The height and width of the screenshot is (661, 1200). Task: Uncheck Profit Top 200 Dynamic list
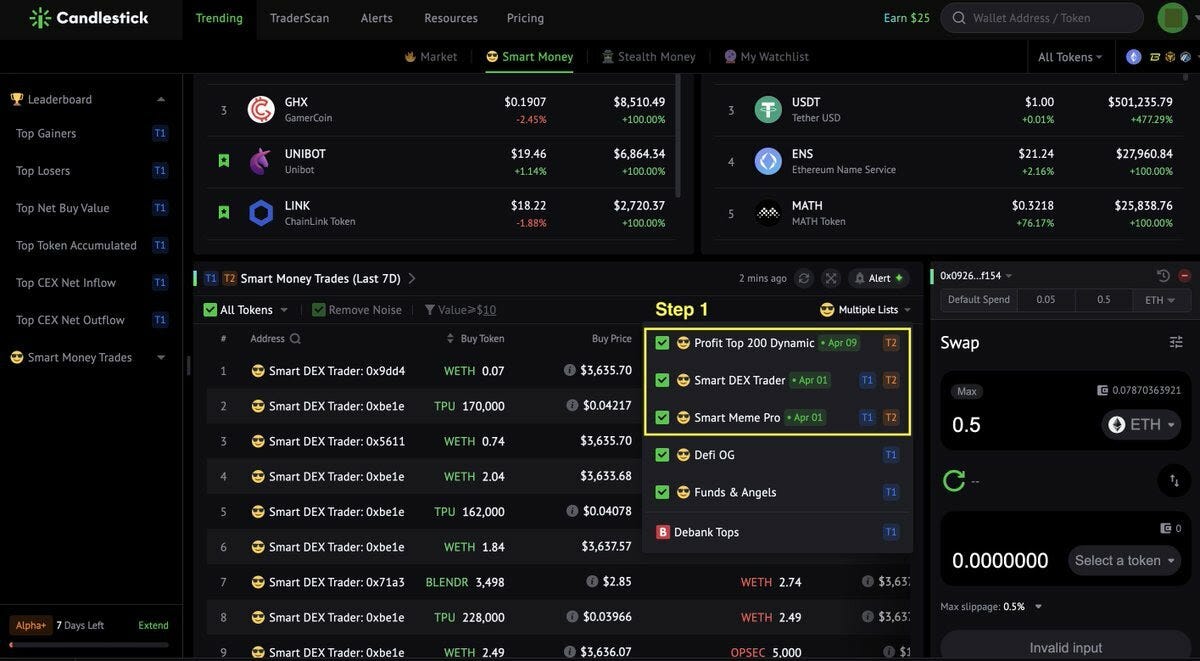click(x=662, y=343)
